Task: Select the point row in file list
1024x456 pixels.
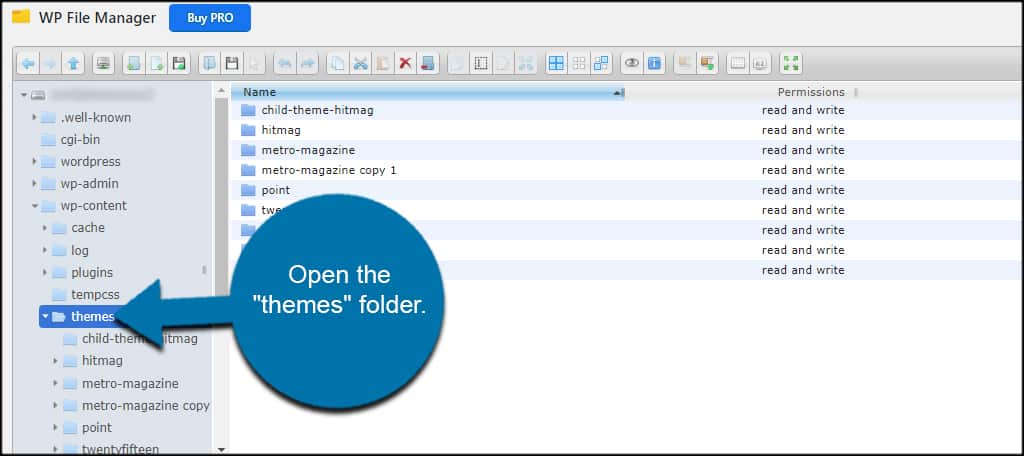Action: tap(627, 190)
